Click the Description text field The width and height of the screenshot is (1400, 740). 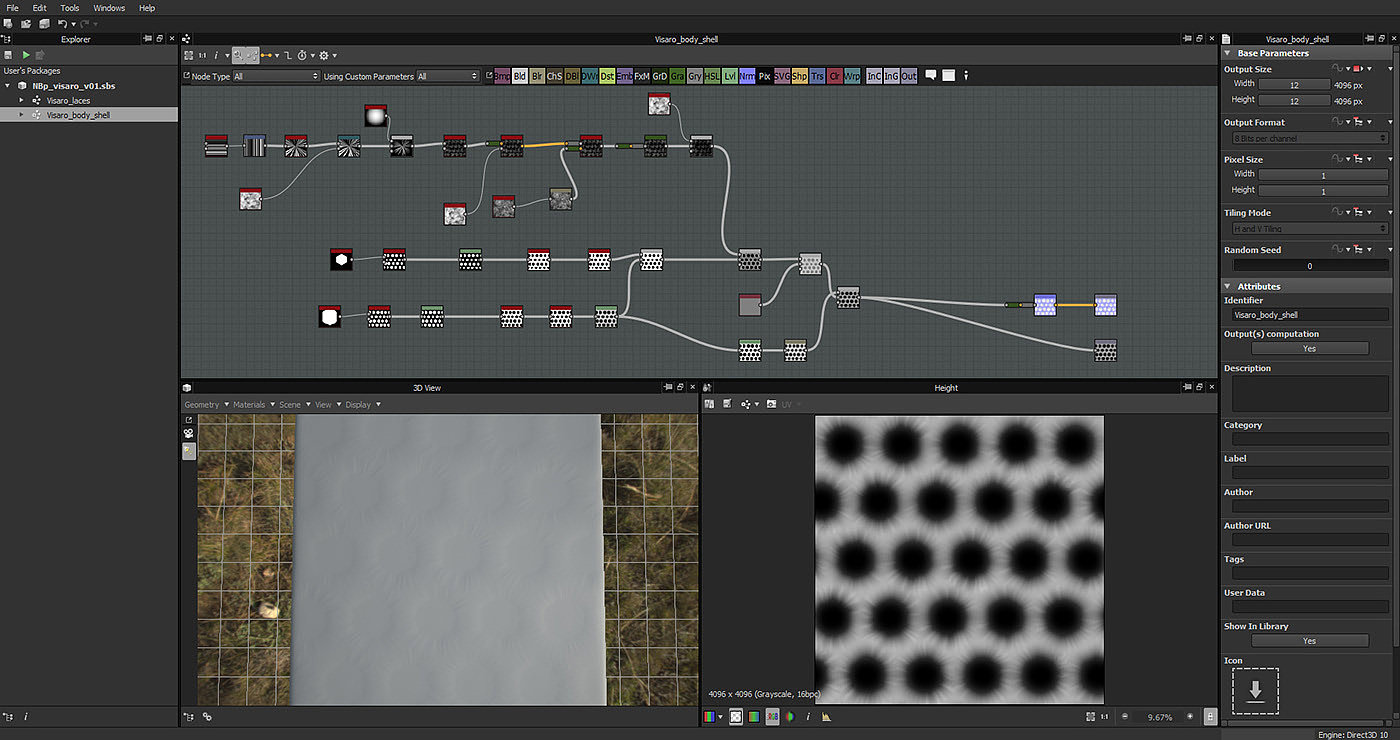point(1309,393)
